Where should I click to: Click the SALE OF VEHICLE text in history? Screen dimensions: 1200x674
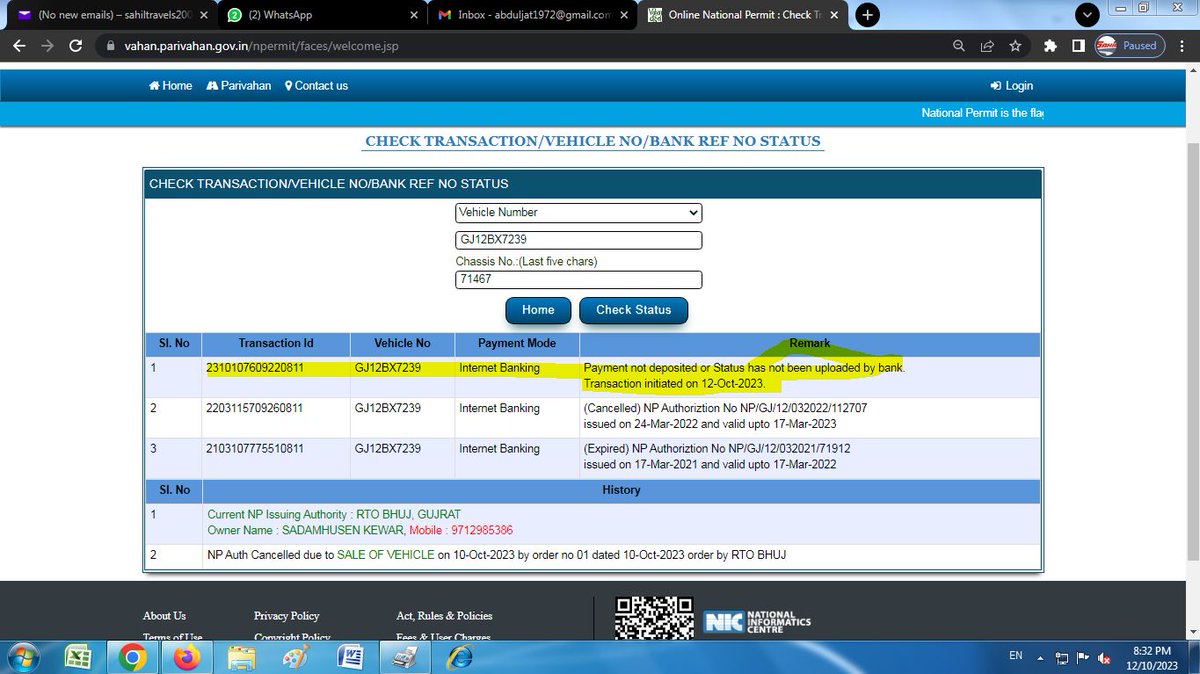click(x=385, y=555)
